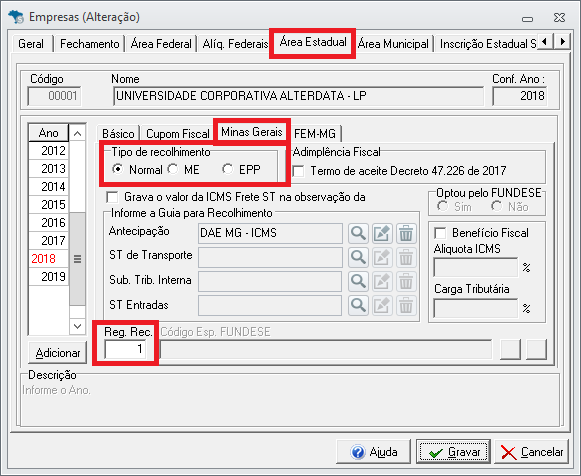Enable Termo de aceite Decreto 47.226 checkbox
The image size is (581, 476).
point(298,171)
